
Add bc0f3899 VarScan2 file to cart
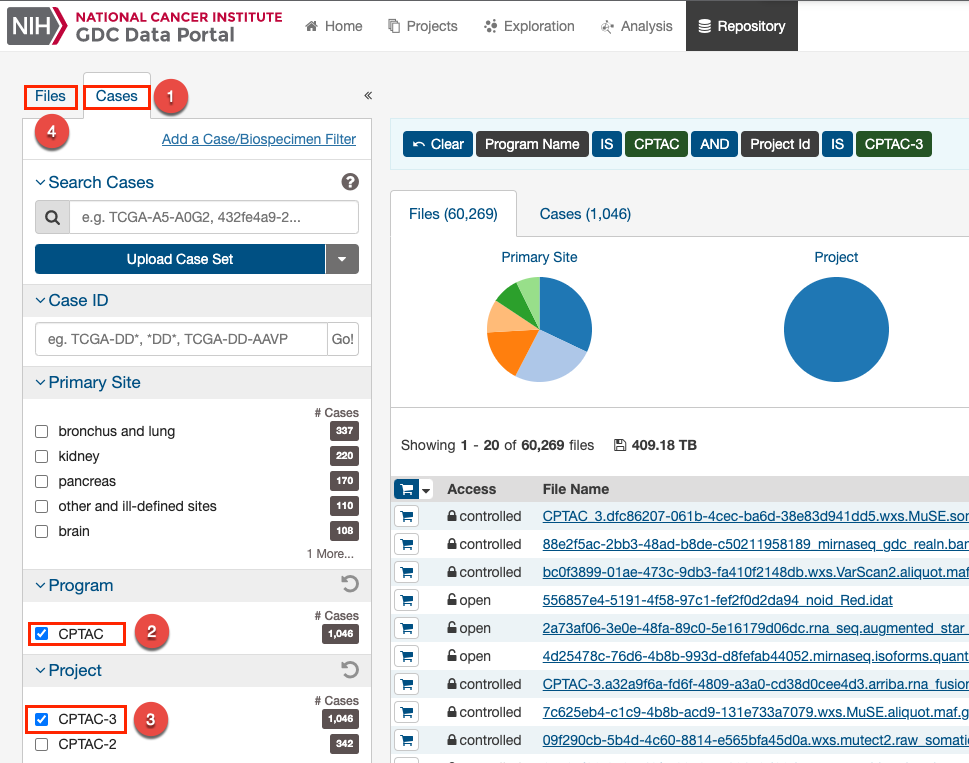[407, 572]
